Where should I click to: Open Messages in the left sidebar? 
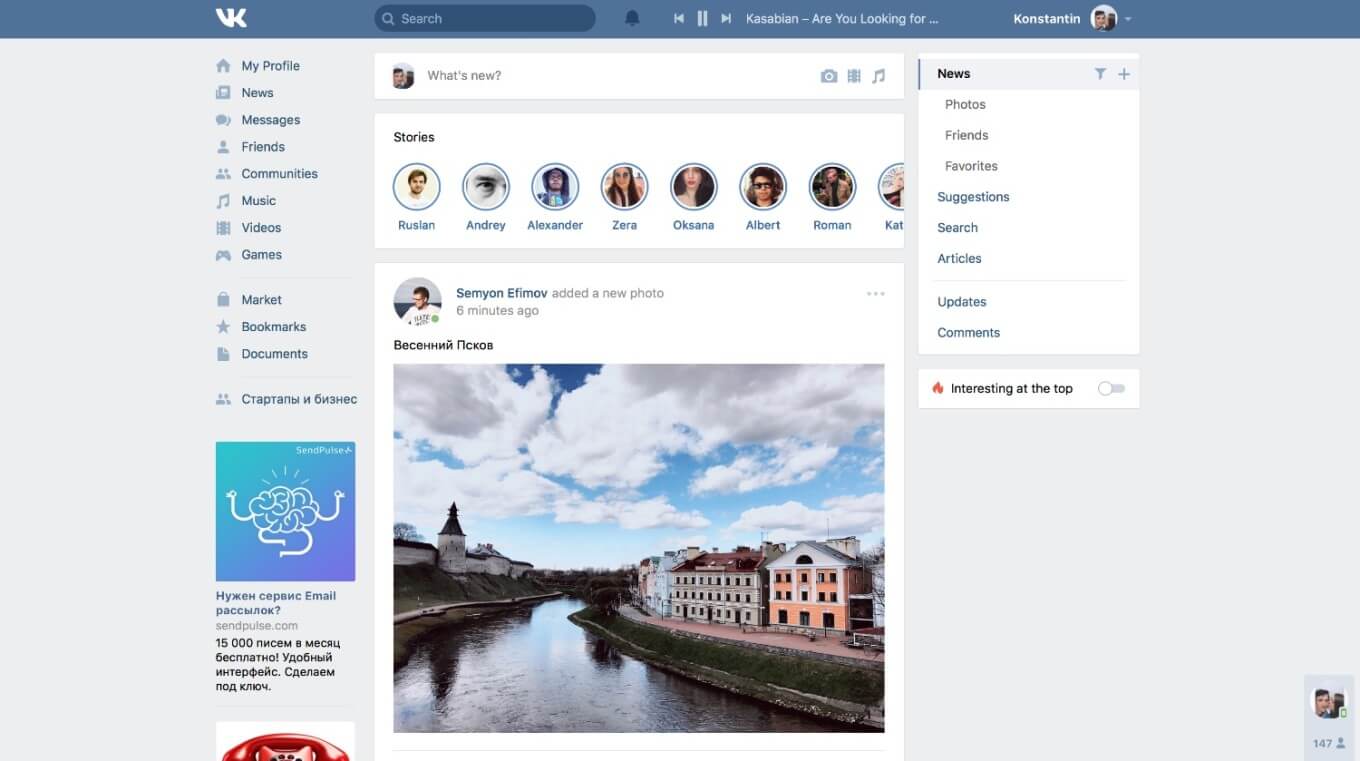point(270,120)
